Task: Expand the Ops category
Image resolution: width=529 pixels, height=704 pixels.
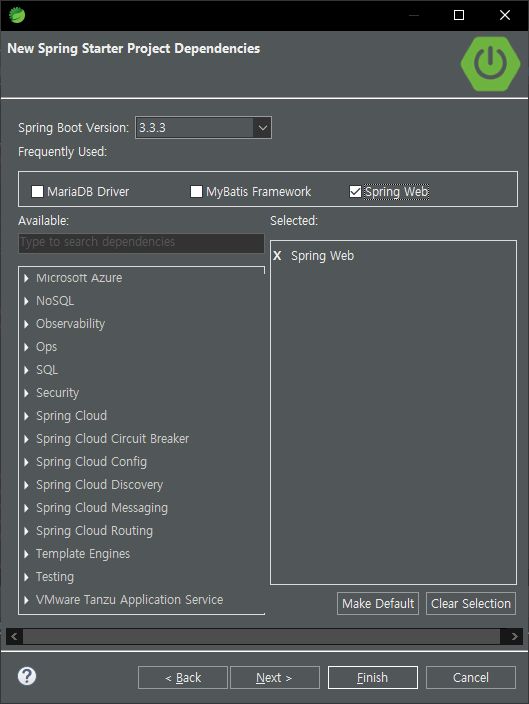Action: click(x=26, y=347)
